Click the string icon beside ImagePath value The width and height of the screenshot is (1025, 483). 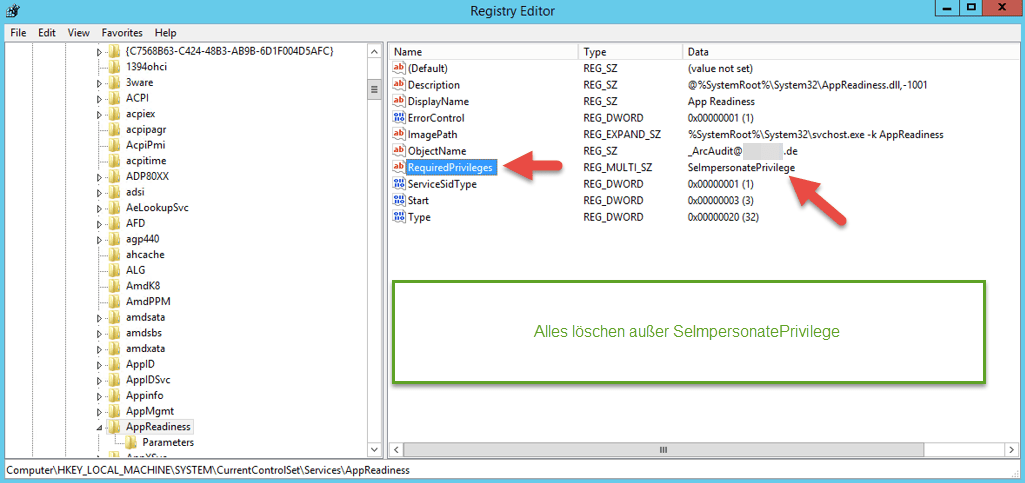399,134
